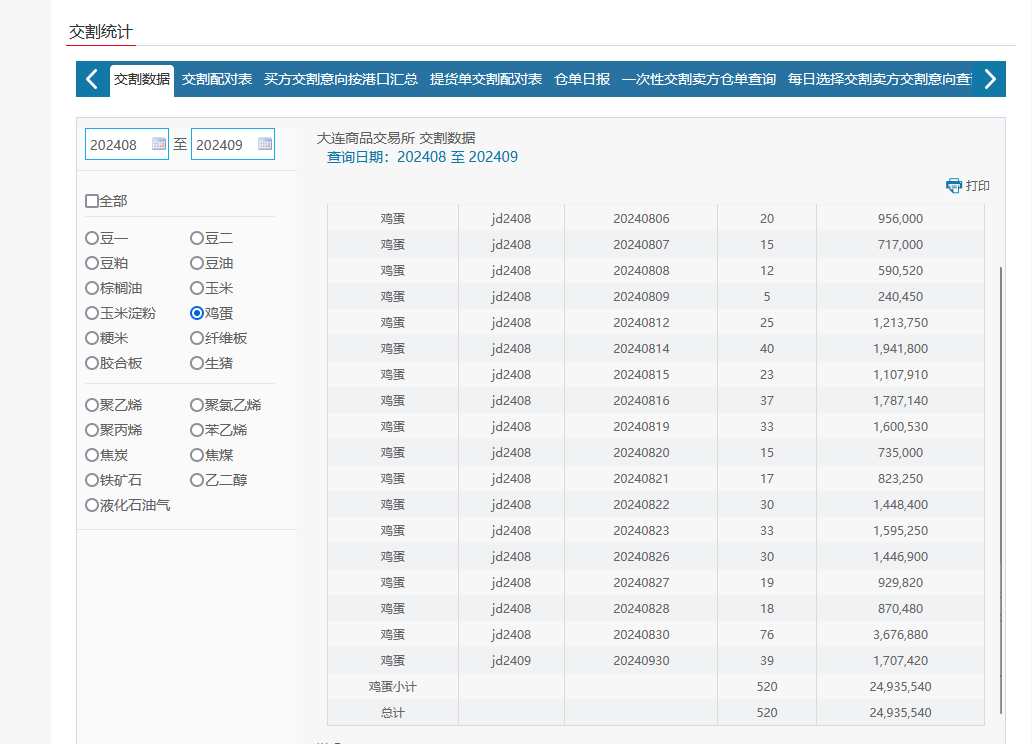This screenshot has height=744, width=1032.
Task: Select the 聚氯乙烯 radio button
Action: click(197, 405)
